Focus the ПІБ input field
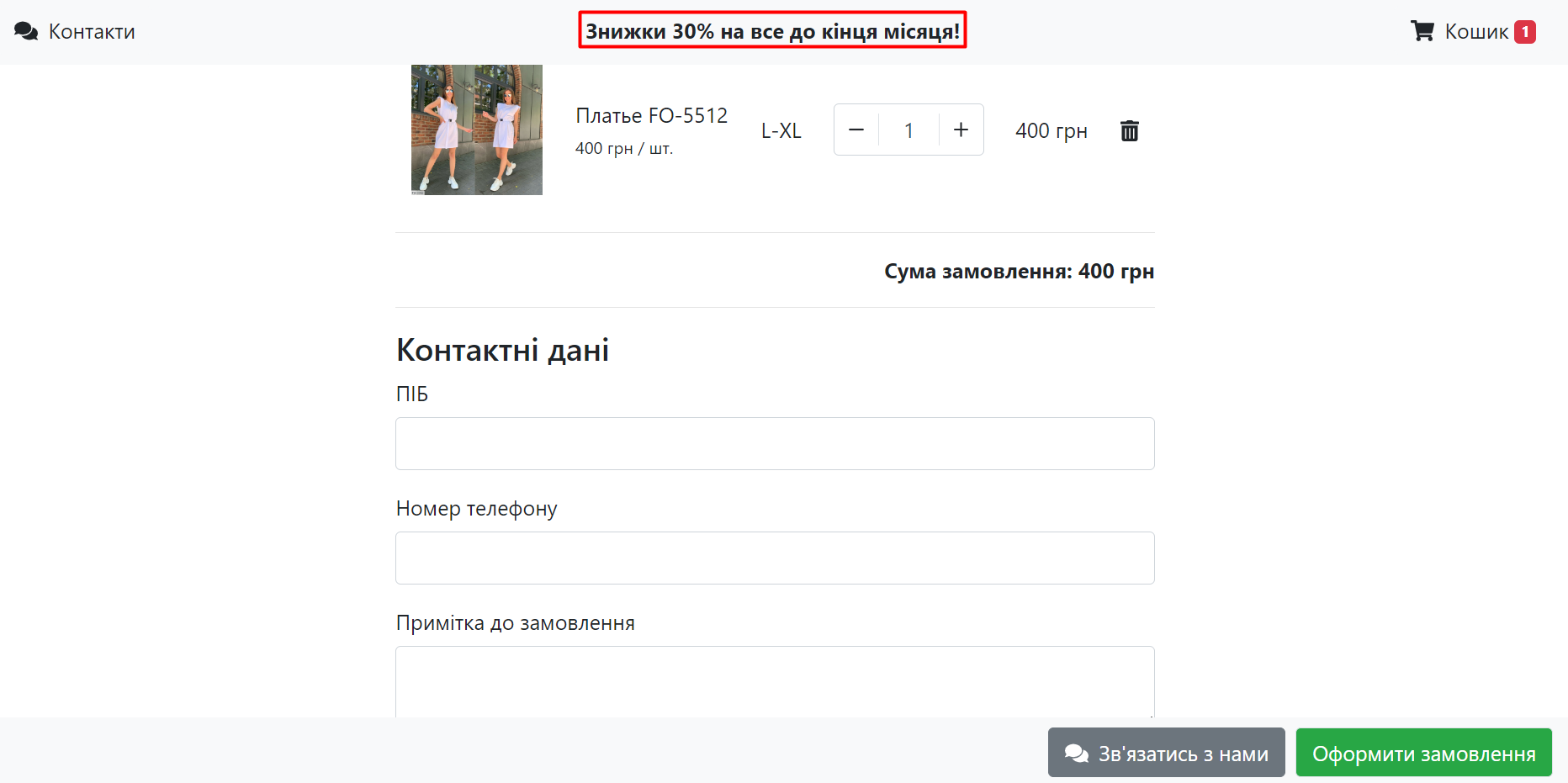This screenshot has height=783, width=1568. [775, 443]
